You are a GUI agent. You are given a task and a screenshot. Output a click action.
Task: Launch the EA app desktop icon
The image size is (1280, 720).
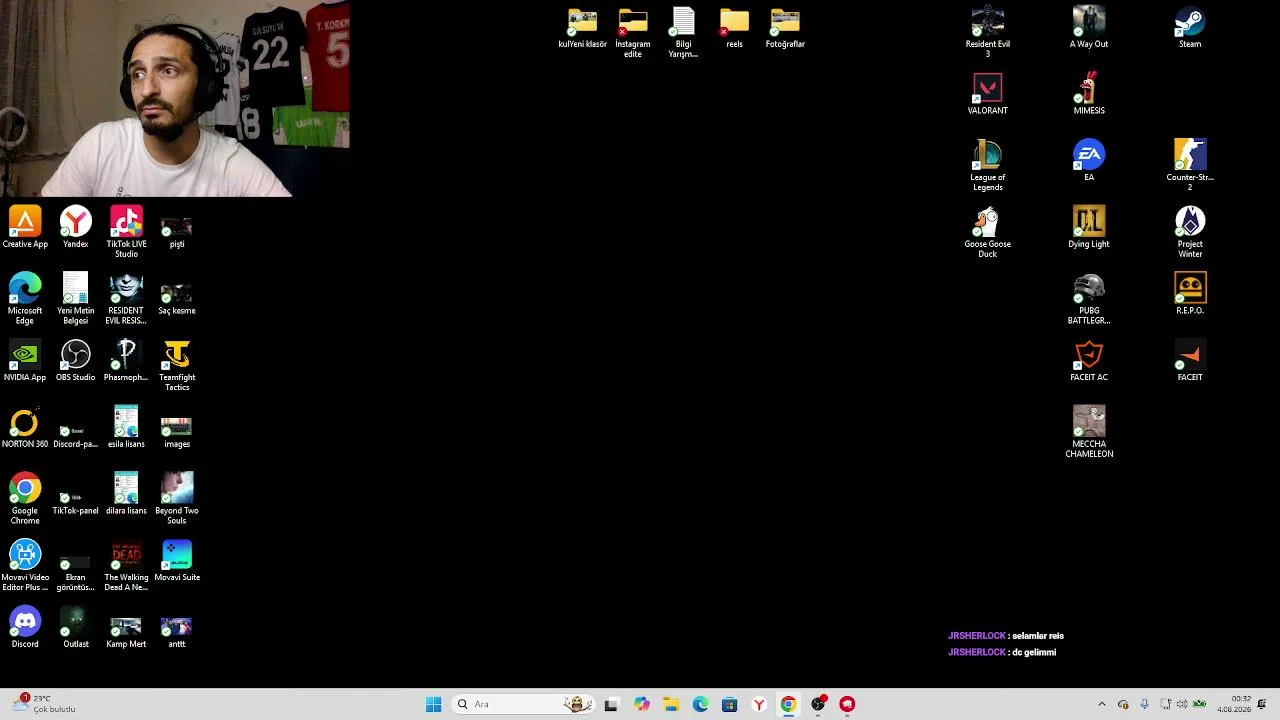(x=1089, y=160)
